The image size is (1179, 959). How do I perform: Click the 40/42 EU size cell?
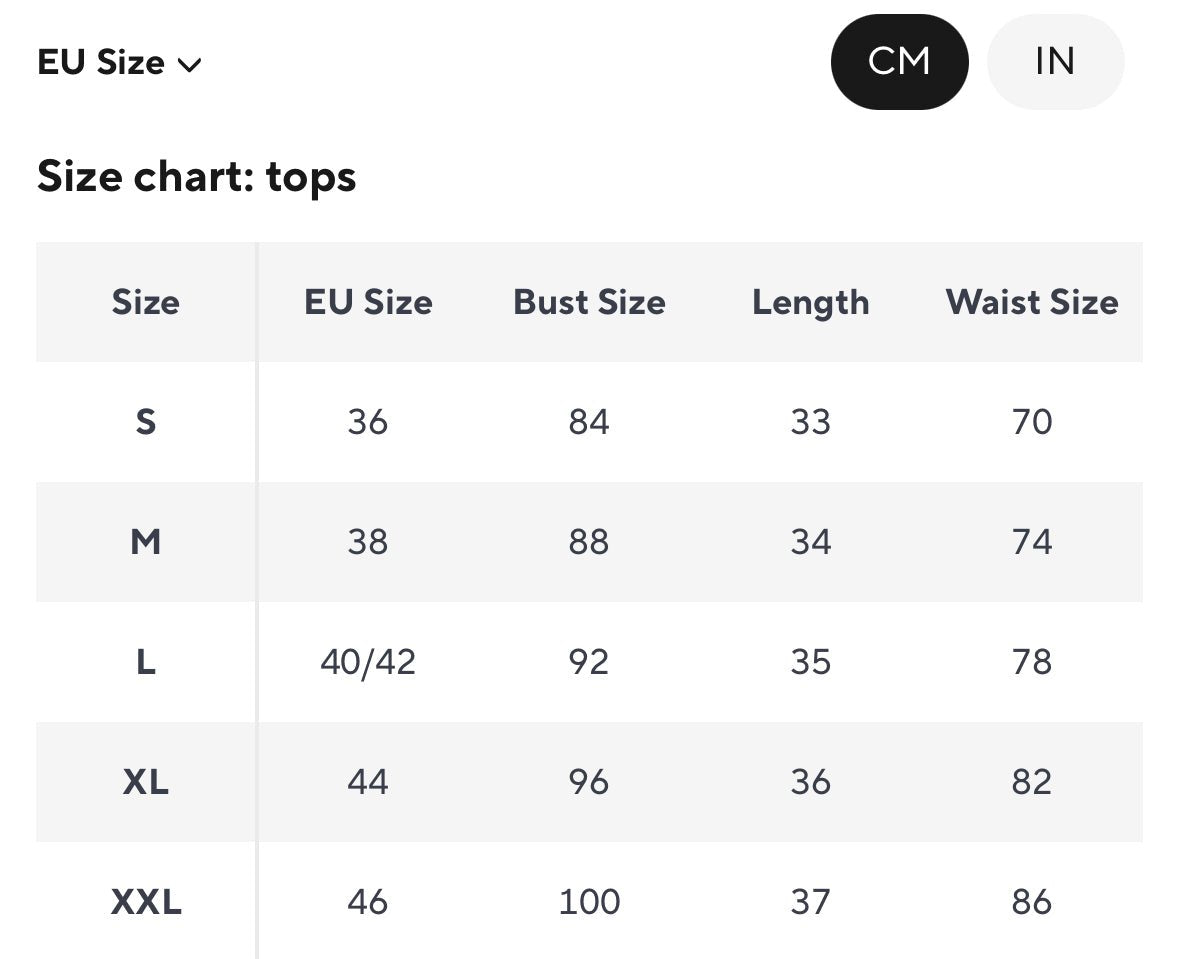[x=368, y=662]
